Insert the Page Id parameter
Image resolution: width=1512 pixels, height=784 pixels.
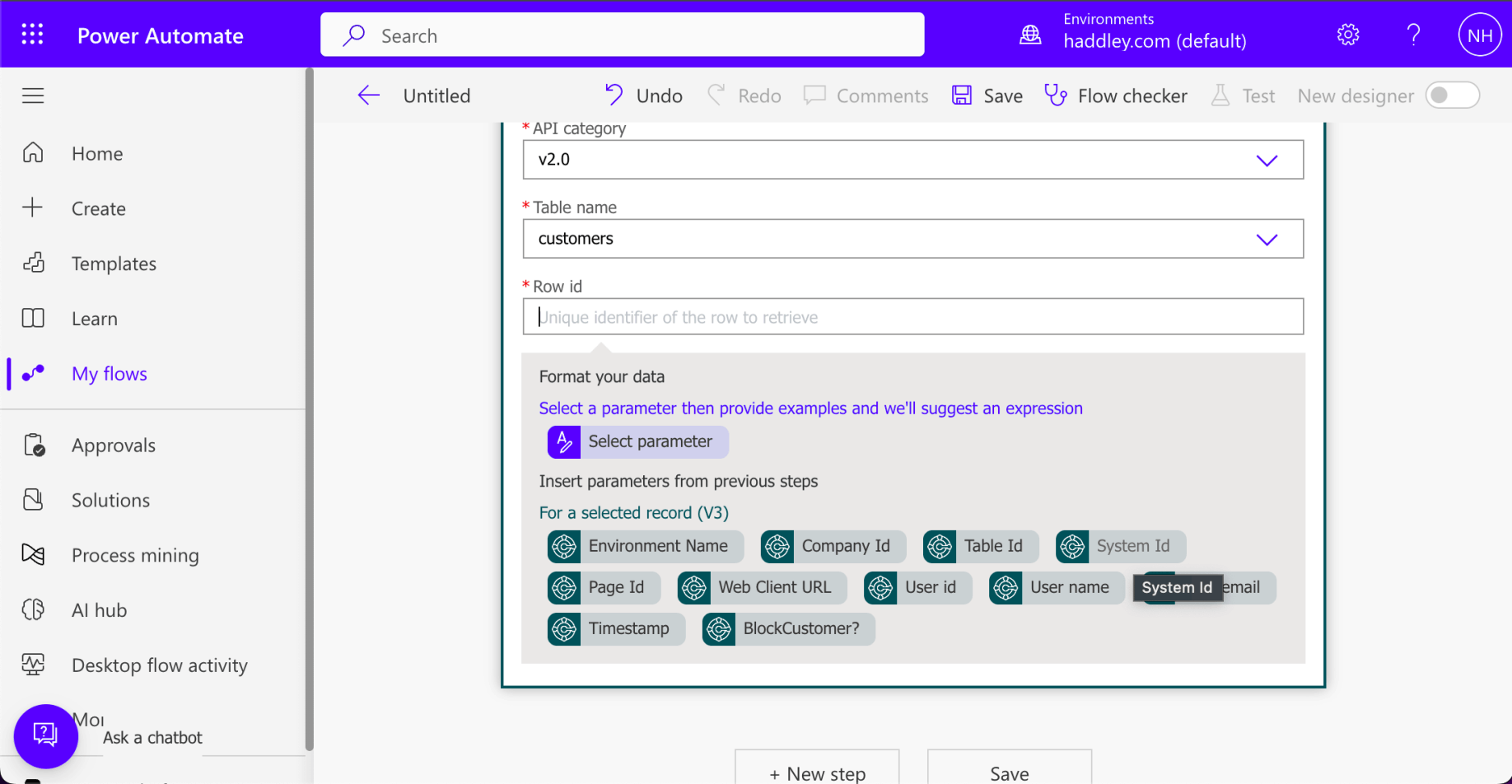click(604, 587)
